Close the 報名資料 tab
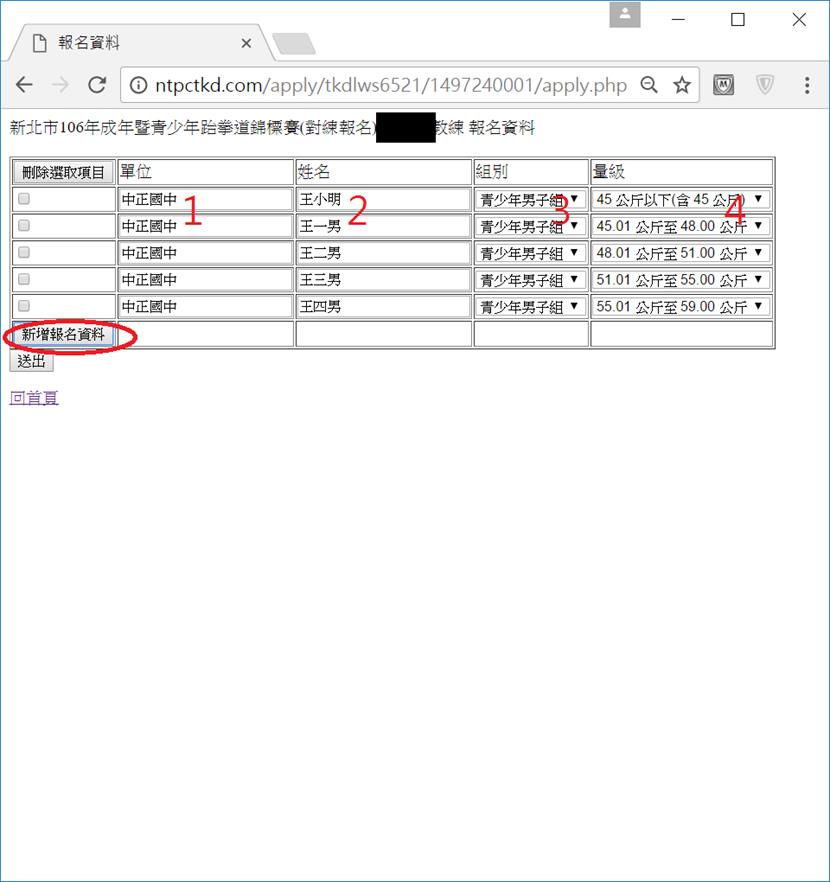This screenshot has height=882, width=830. 246,43
